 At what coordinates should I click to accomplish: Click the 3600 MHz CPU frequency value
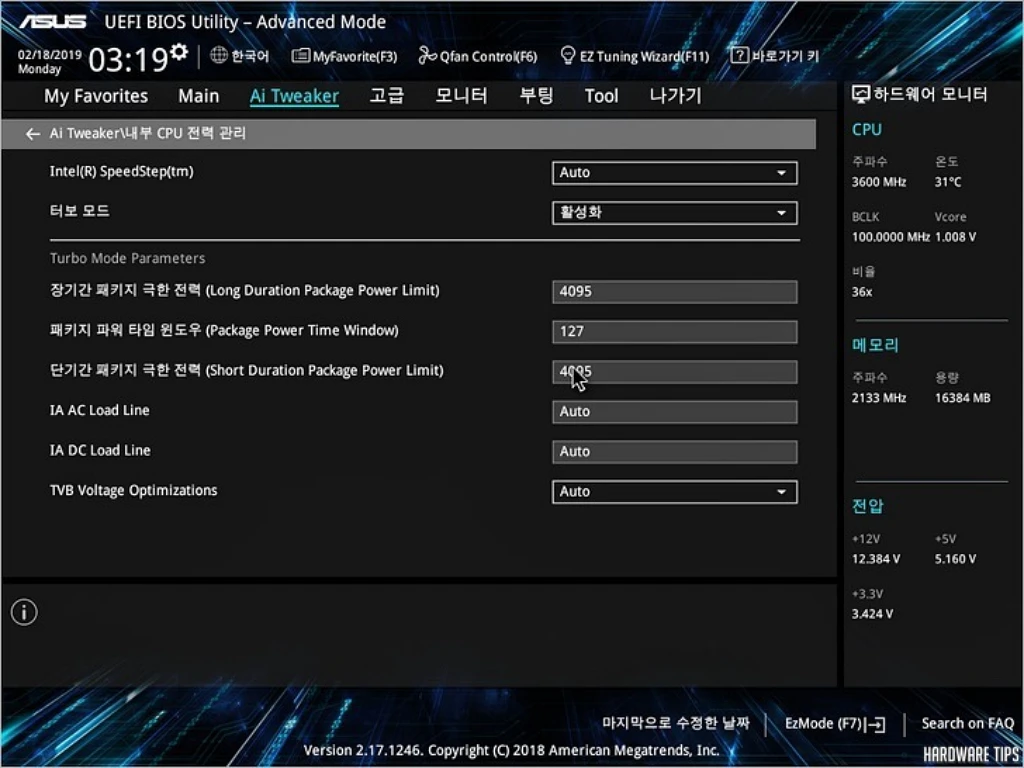point(878,182)
